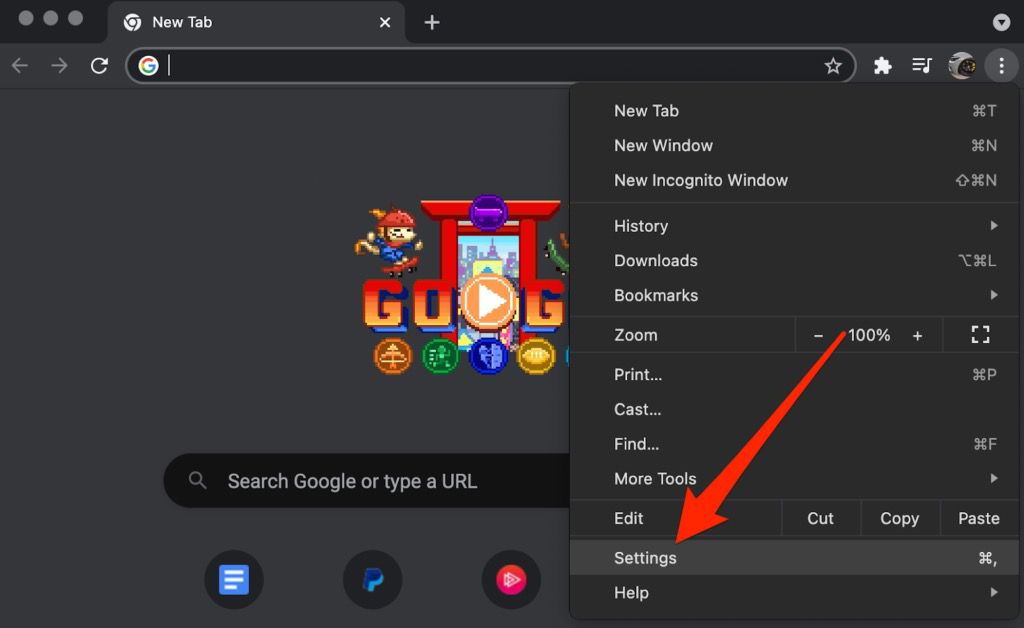Click the tab search dropdown arrow at top right

click(1001, 22)
